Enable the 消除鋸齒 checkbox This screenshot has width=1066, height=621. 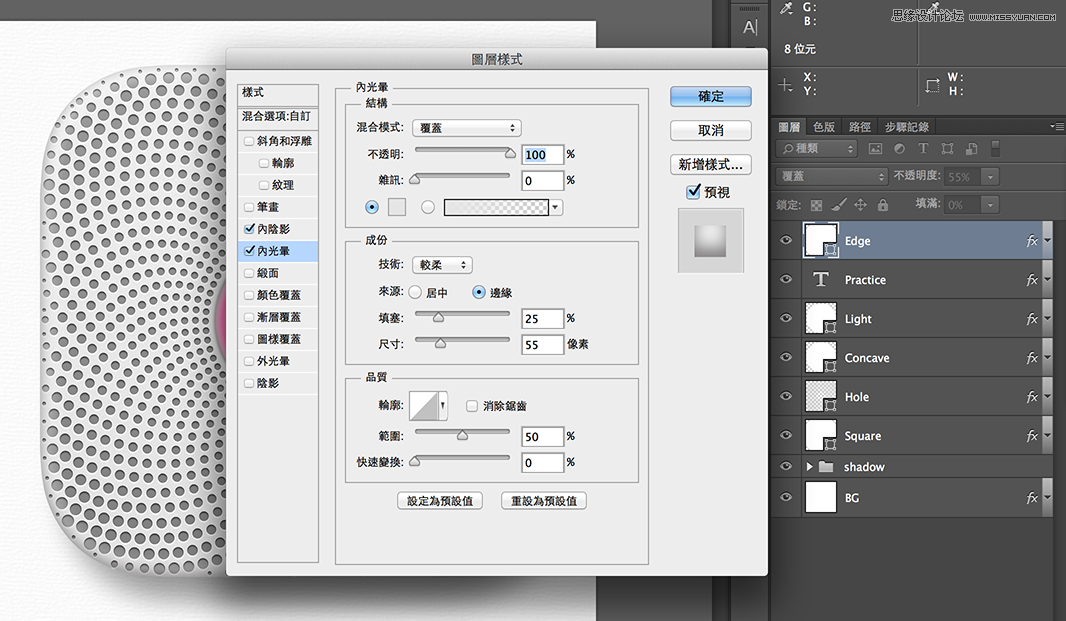(x=472, y=405)
